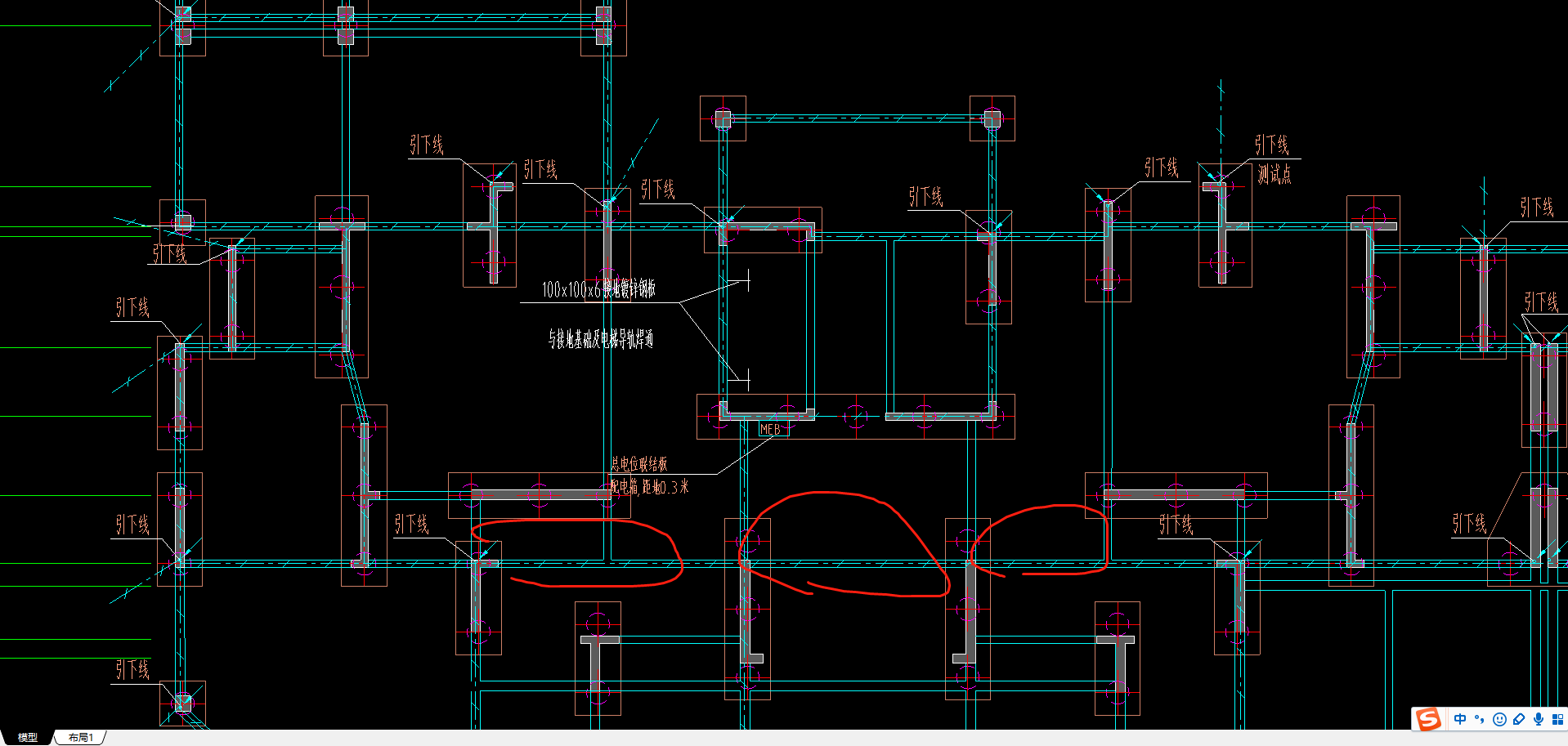
Task: Open the emoji smiley panel
Action: (x=1499, y=719)
